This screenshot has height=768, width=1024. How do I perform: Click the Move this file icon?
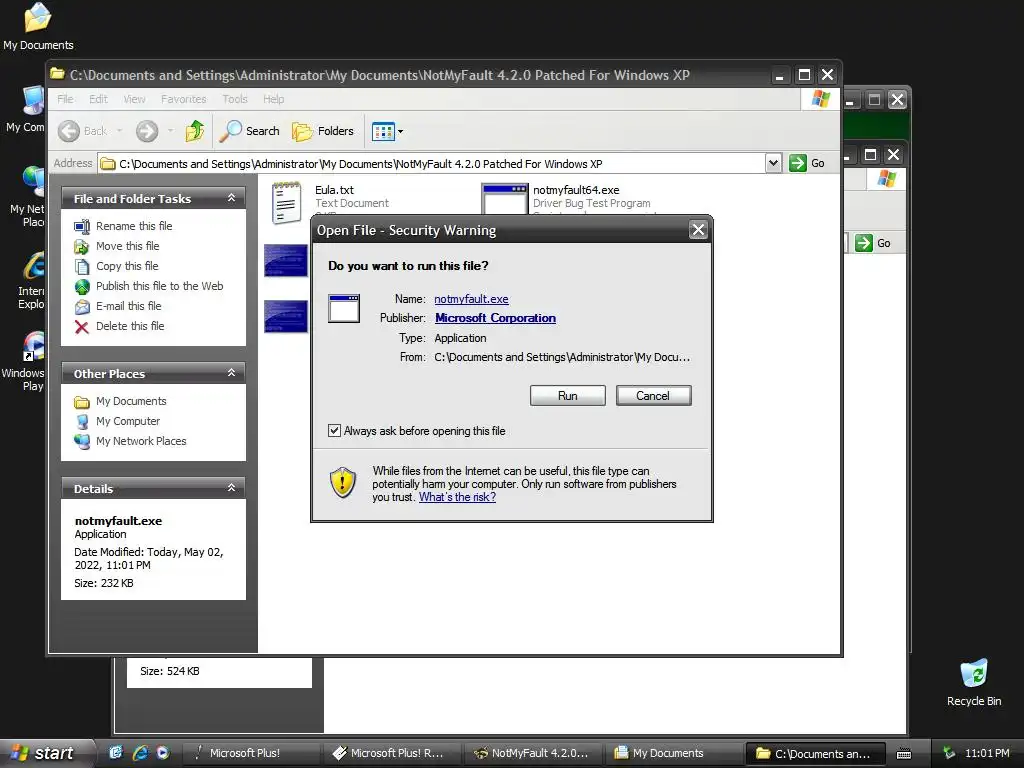point(82,246)
